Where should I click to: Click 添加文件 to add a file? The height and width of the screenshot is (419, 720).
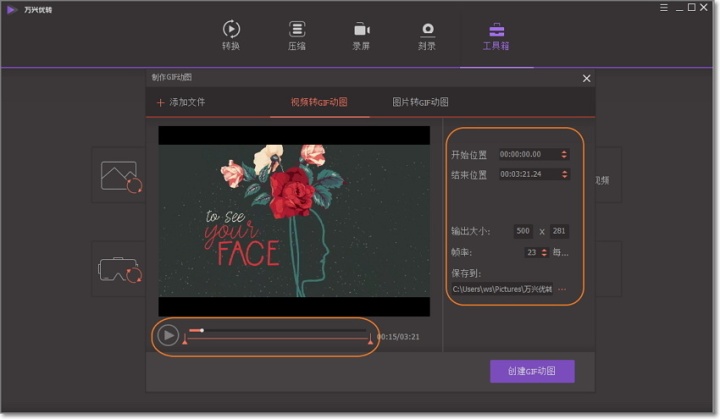(181, 102)
